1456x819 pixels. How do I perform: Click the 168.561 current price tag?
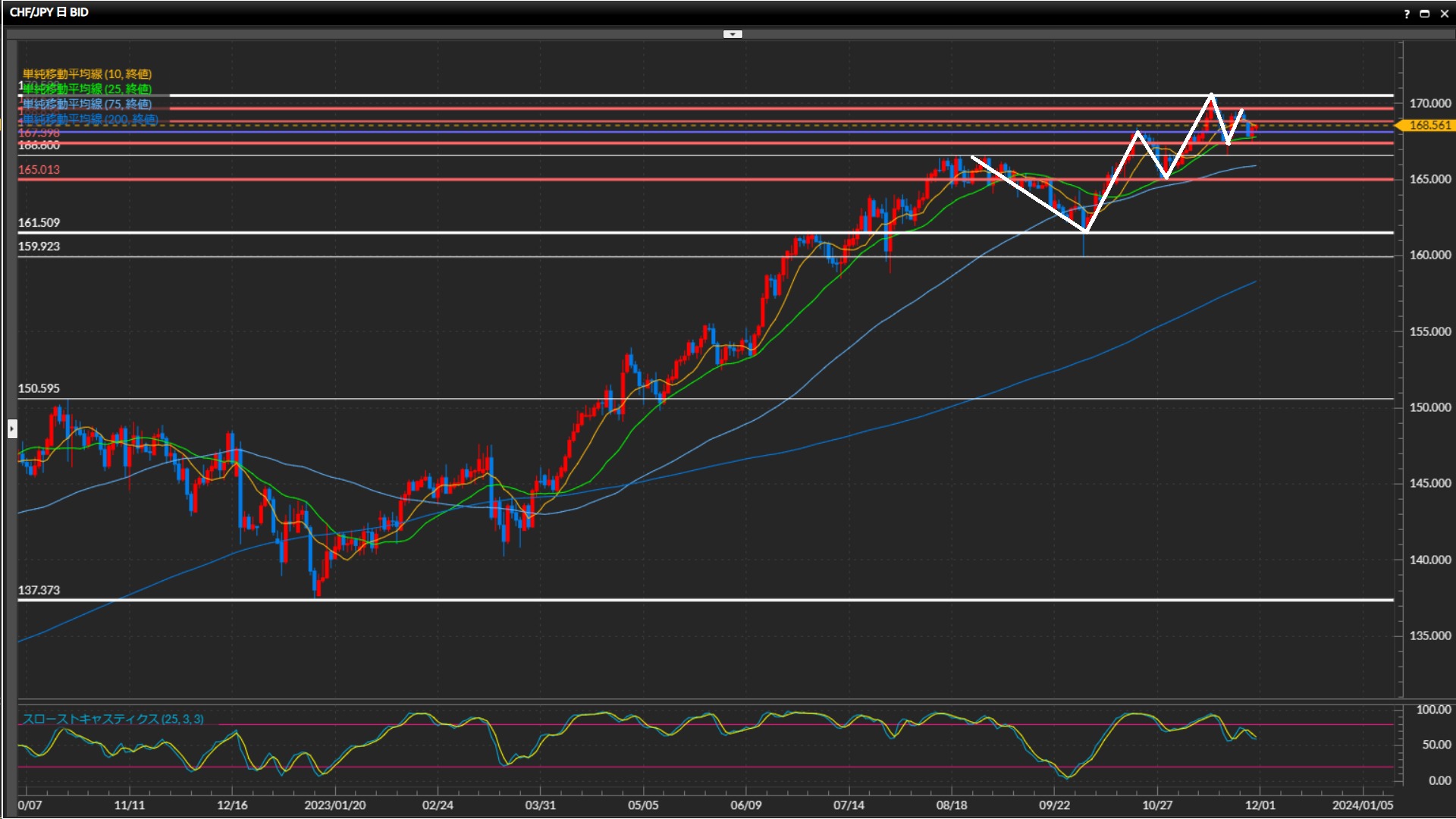[x=1429, y=125]
